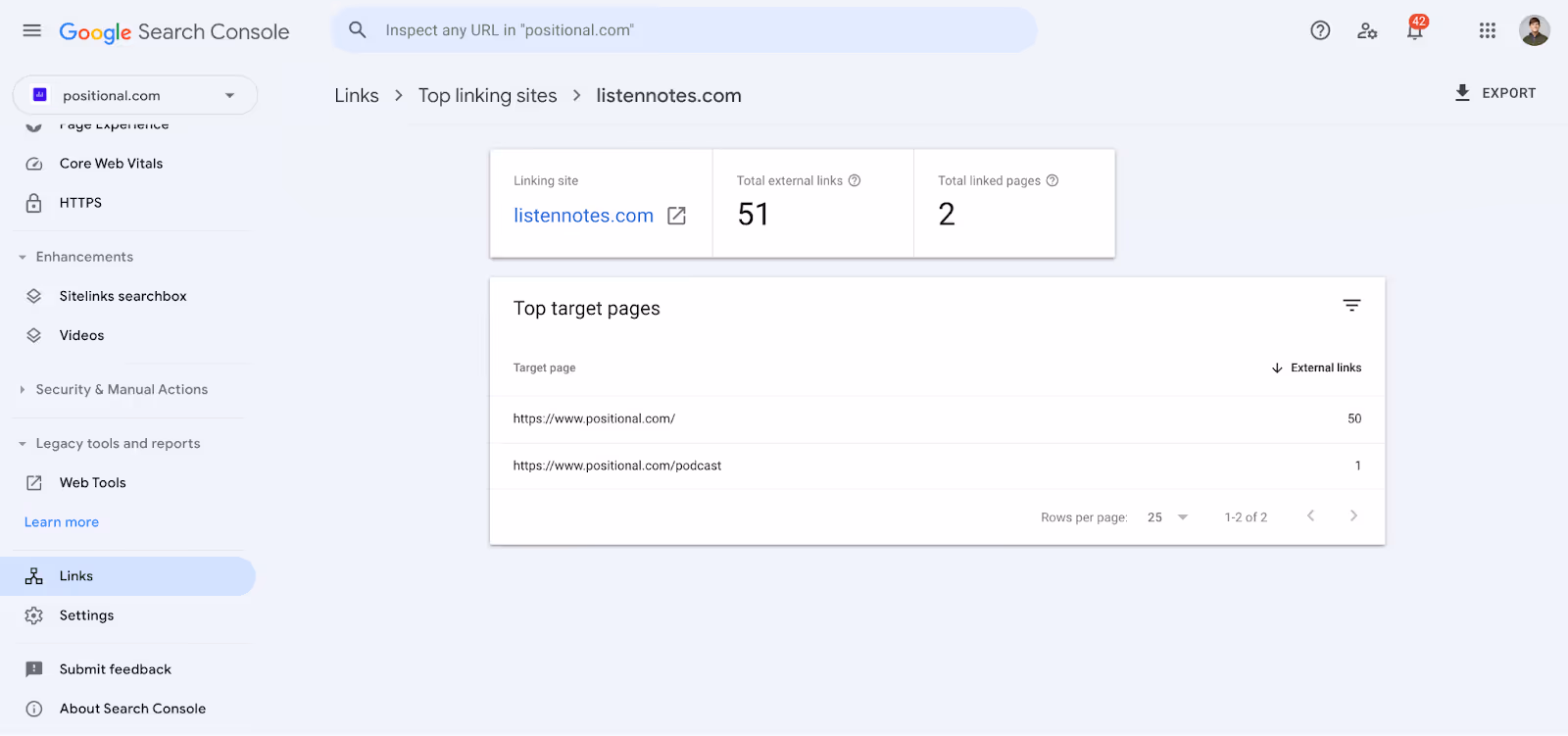Screen dimensions: 1568x736
Task: Click the 1-2 of 2 pagination text
Action: point(1246,517)
